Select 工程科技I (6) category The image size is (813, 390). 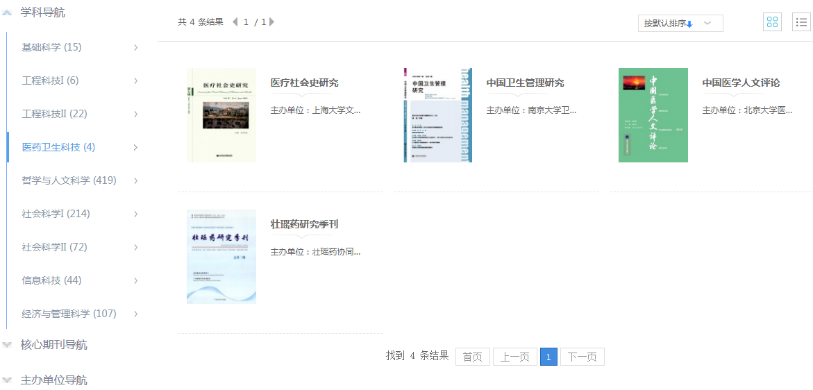[50, 81]
